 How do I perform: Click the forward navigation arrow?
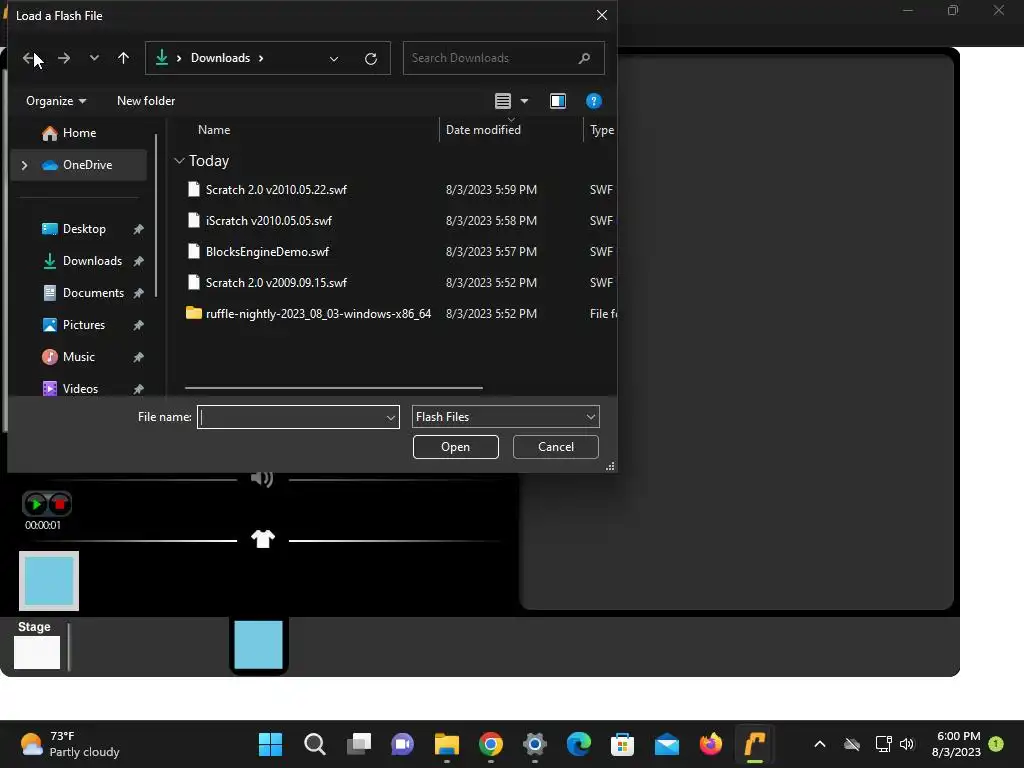63,58
